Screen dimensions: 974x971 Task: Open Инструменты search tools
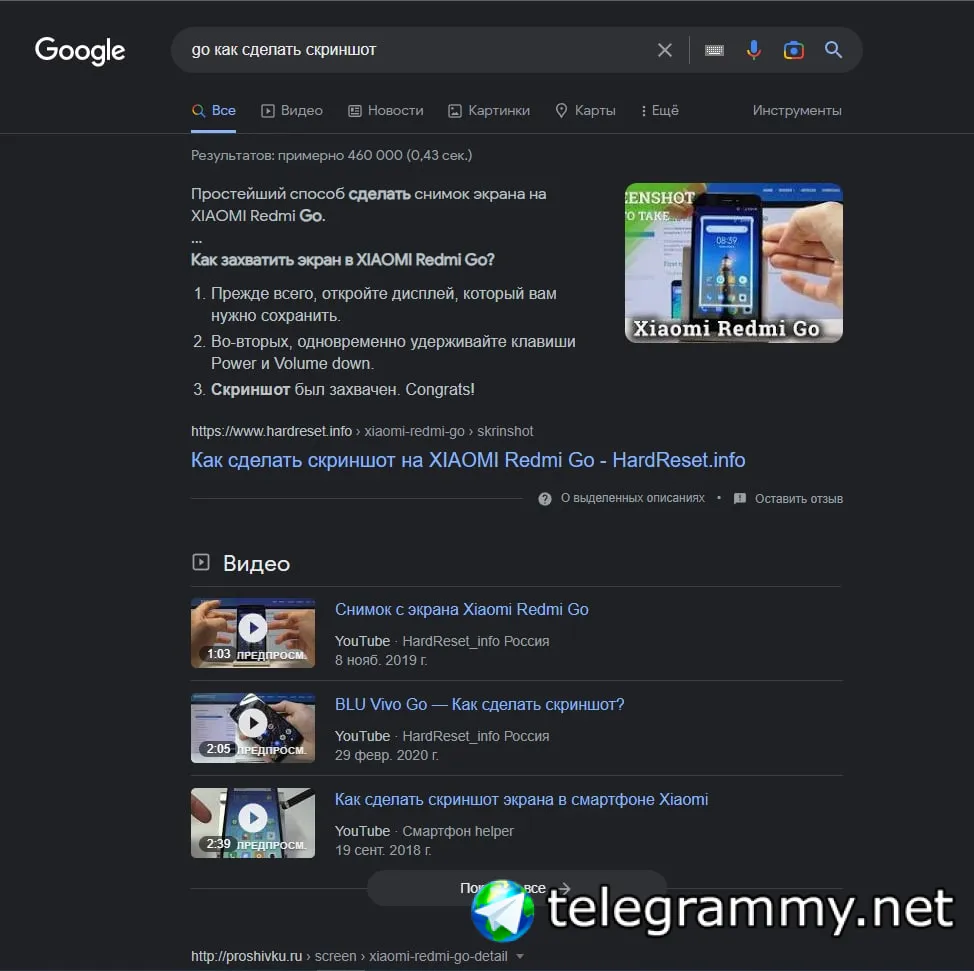pos(797,111)
